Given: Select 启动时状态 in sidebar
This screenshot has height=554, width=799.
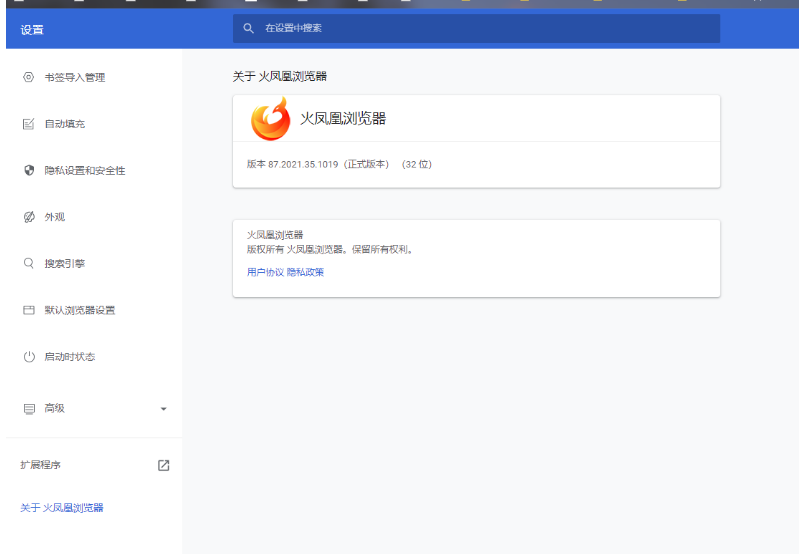Looking at the screenshot, I should [x=70, y=357].
